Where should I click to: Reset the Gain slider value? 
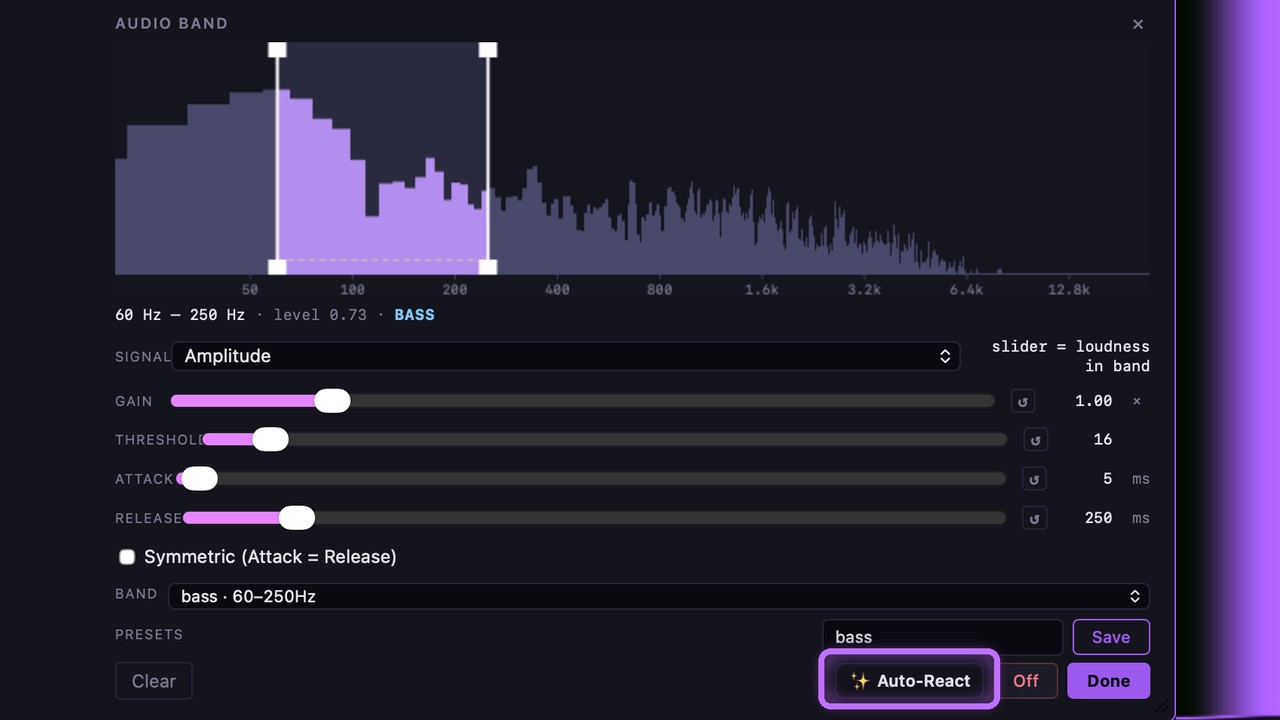coord(1022,401)
